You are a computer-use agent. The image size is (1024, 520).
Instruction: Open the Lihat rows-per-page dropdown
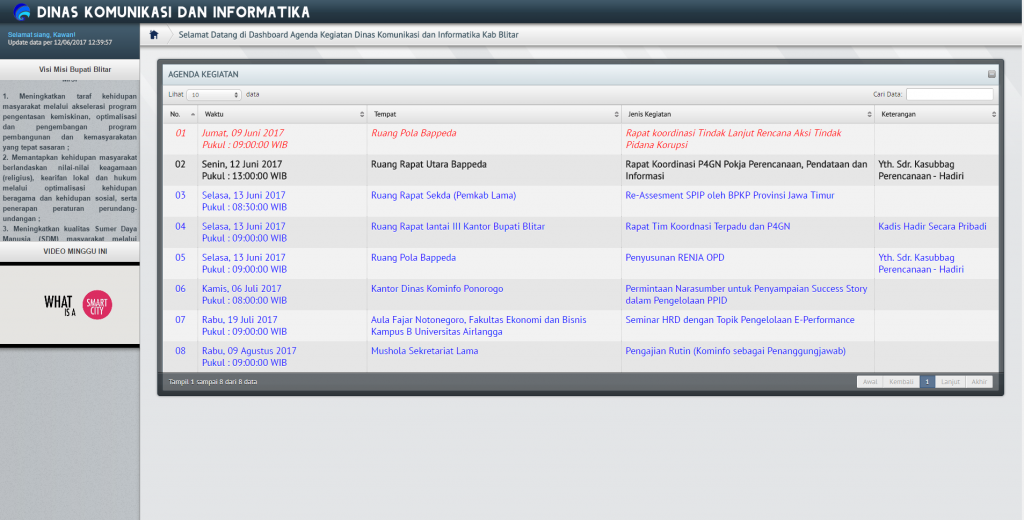pos(214,94)
